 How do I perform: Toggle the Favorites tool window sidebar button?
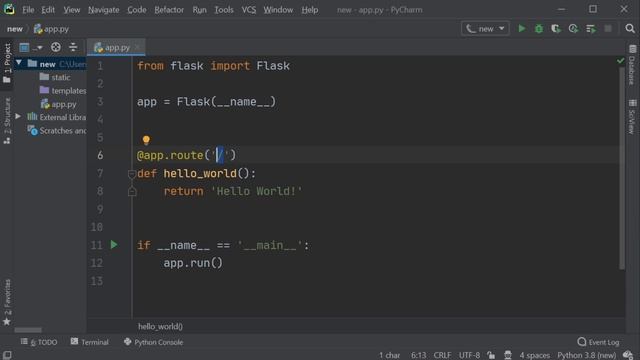click(x=7, y=302)
